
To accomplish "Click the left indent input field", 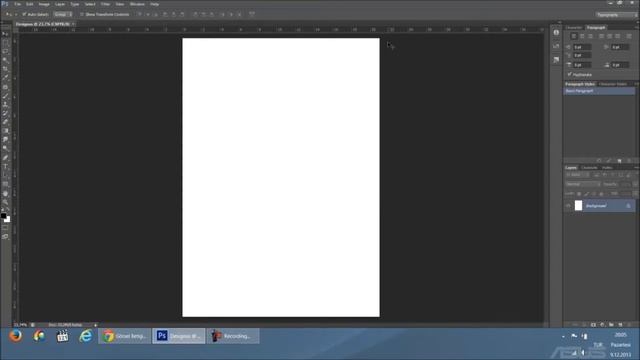I will 582,47.
